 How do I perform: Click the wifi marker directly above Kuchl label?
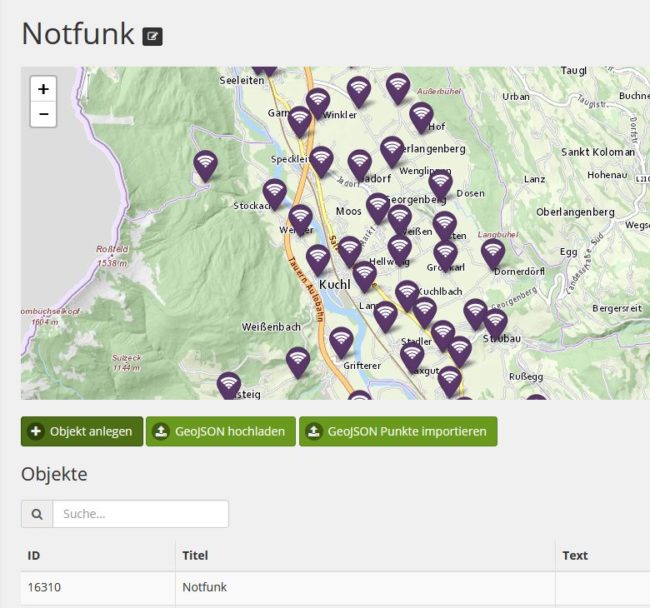click(318, 258)
